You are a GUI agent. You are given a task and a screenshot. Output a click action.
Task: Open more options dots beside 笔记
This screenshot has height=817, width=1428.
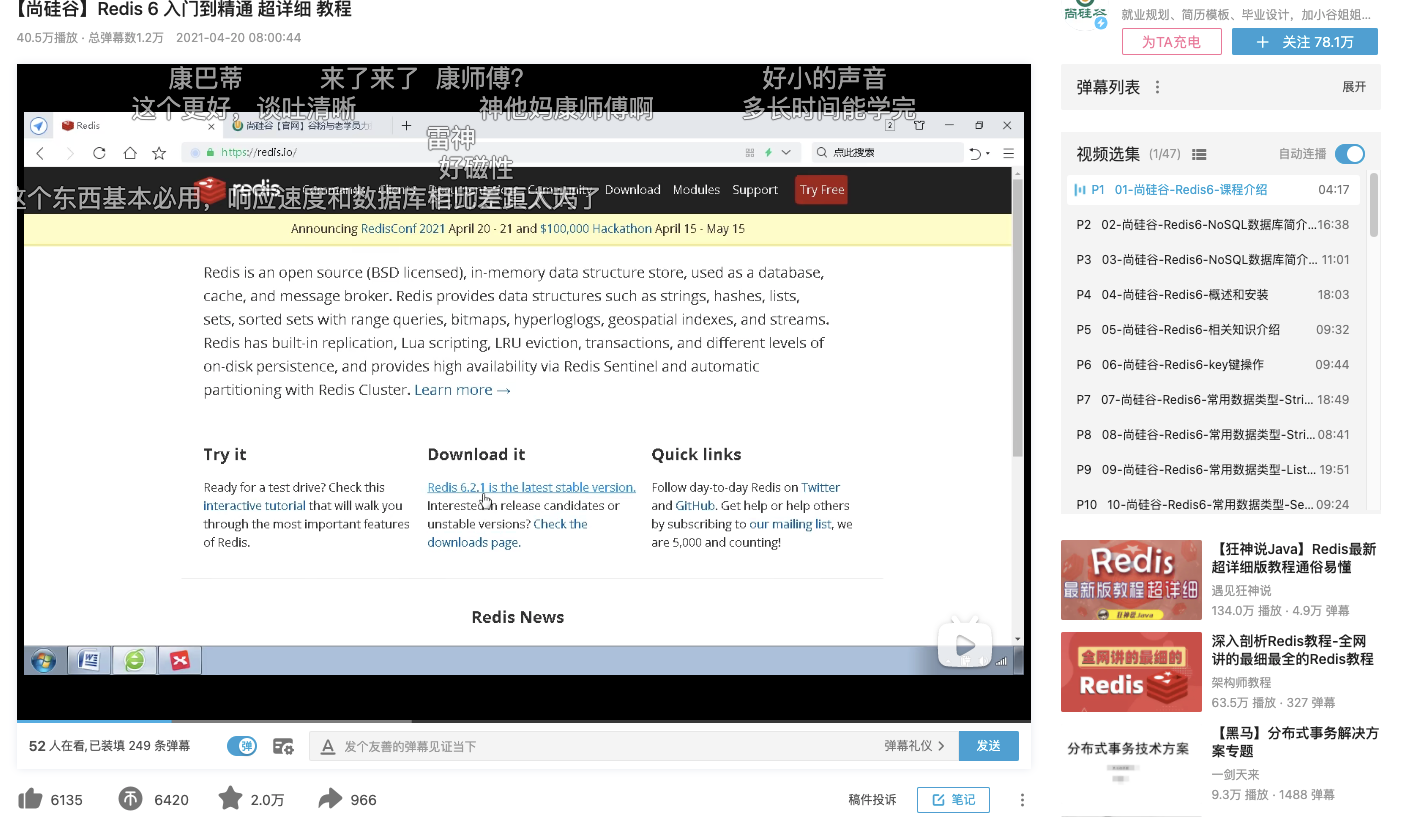[x=1022, y=800]
